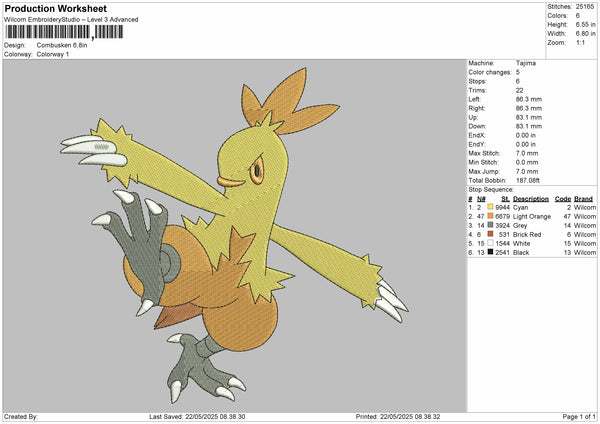Click the Trims value '22'
Image resolution: width=600 pixels, height=424 pixels.
tap(519, 90)
